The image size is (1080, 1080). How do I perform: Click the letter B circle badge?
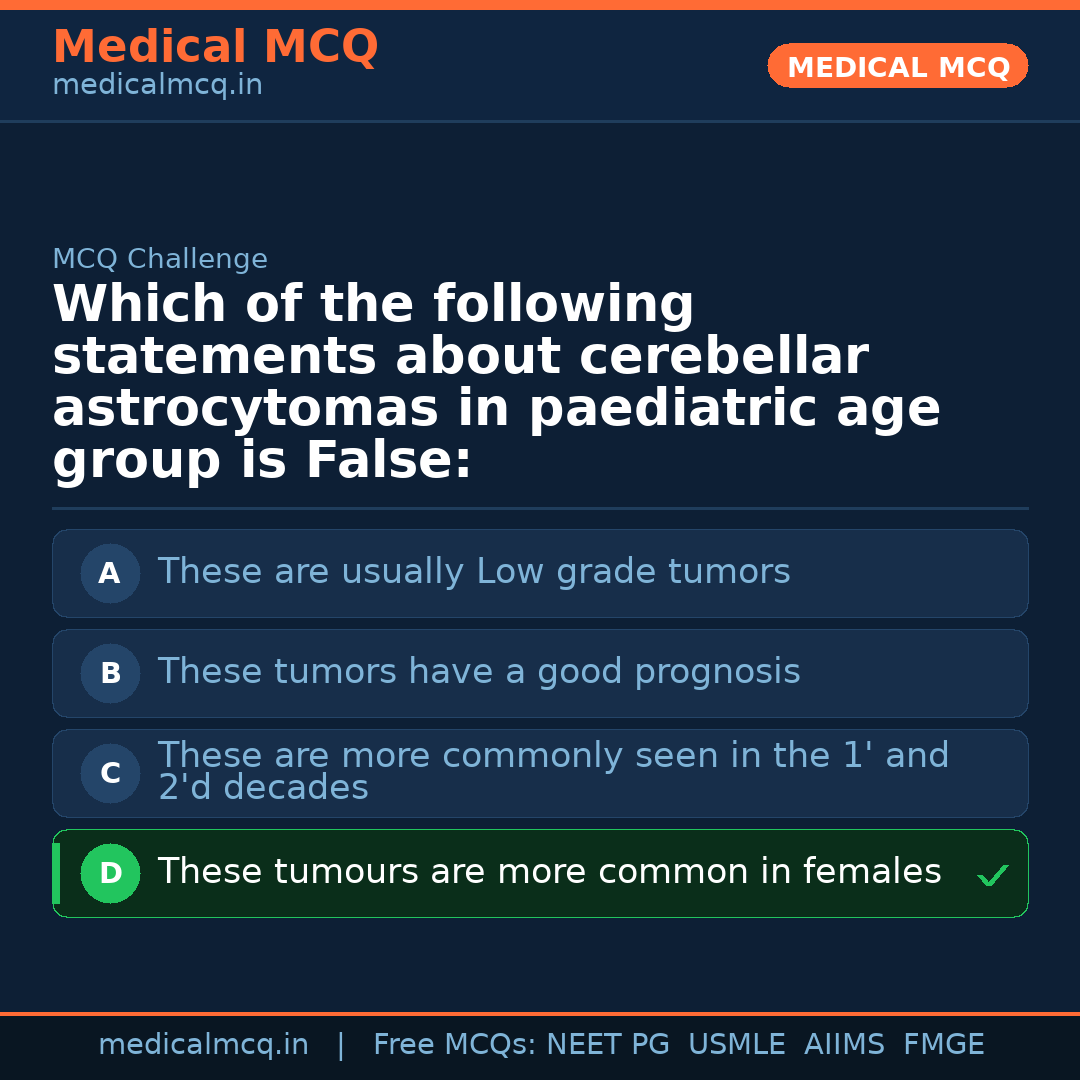[x=110, y=674]
